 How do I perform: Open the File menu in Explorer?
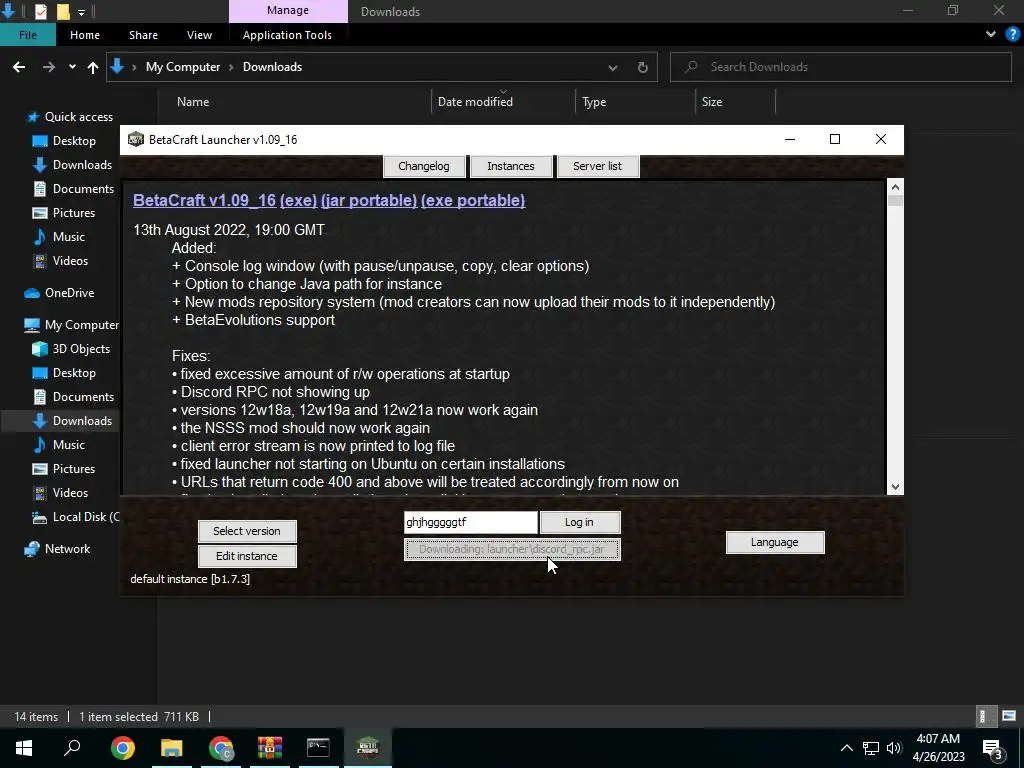click(x=27, y=35)
